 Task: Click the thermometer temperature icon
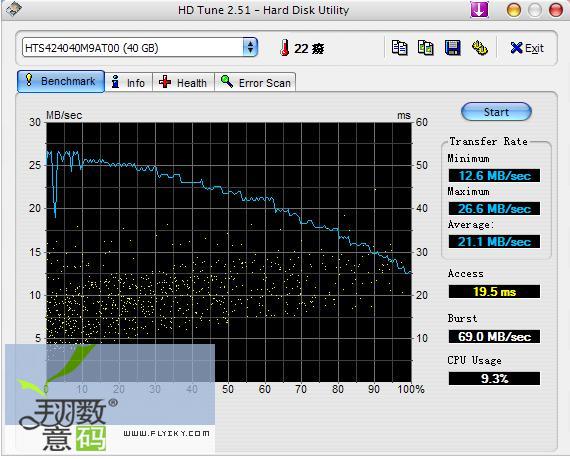click(285, 48)
